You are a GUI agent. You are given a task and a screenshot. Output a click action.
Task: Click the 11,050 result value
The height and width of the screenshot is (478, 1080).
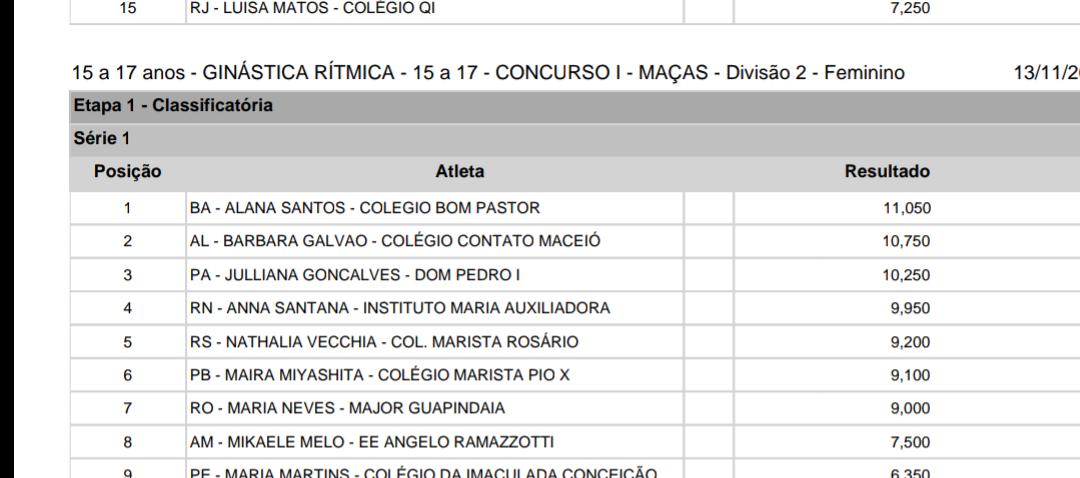(x=909, y=208)
